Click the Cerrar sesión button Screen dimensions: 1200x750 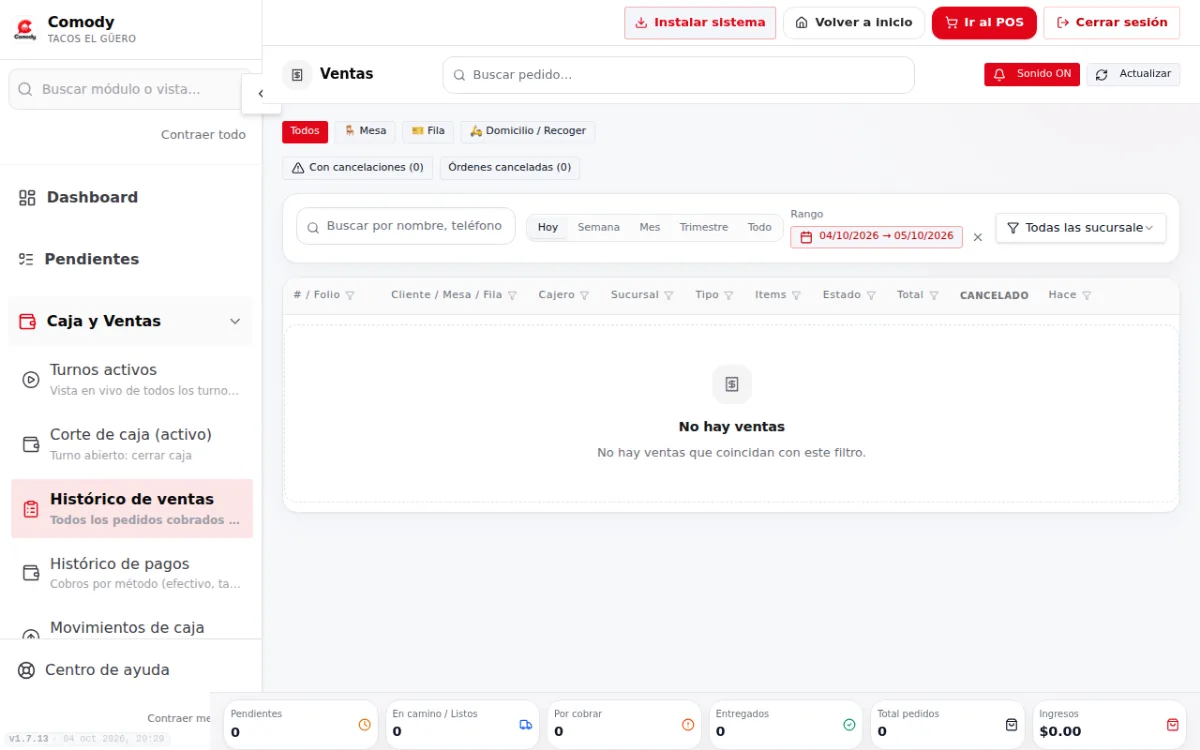click(x=1112, y=23)
